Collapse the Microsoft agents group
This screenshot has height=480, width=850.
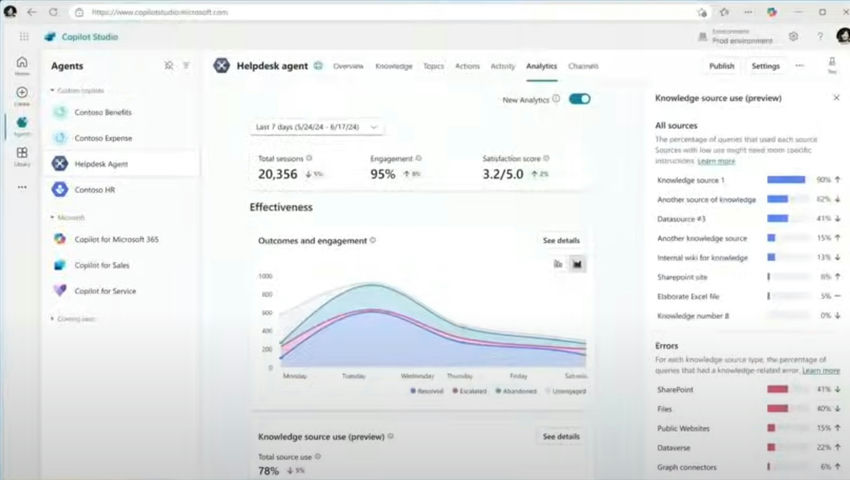[x=52, y=217]
